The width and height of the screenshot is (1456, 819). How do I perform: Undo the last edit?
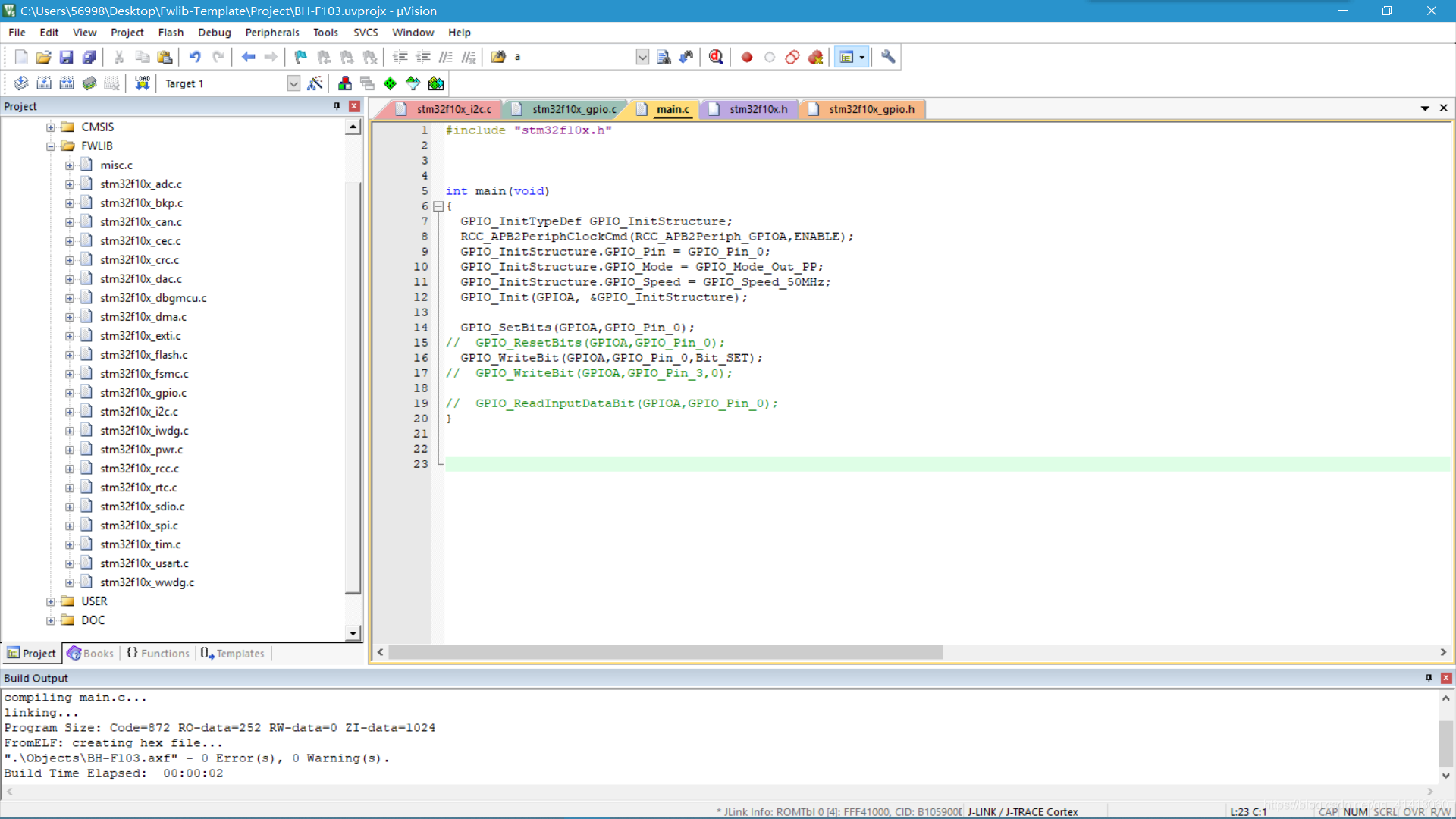pyautogui.click(x=195, y=57)
